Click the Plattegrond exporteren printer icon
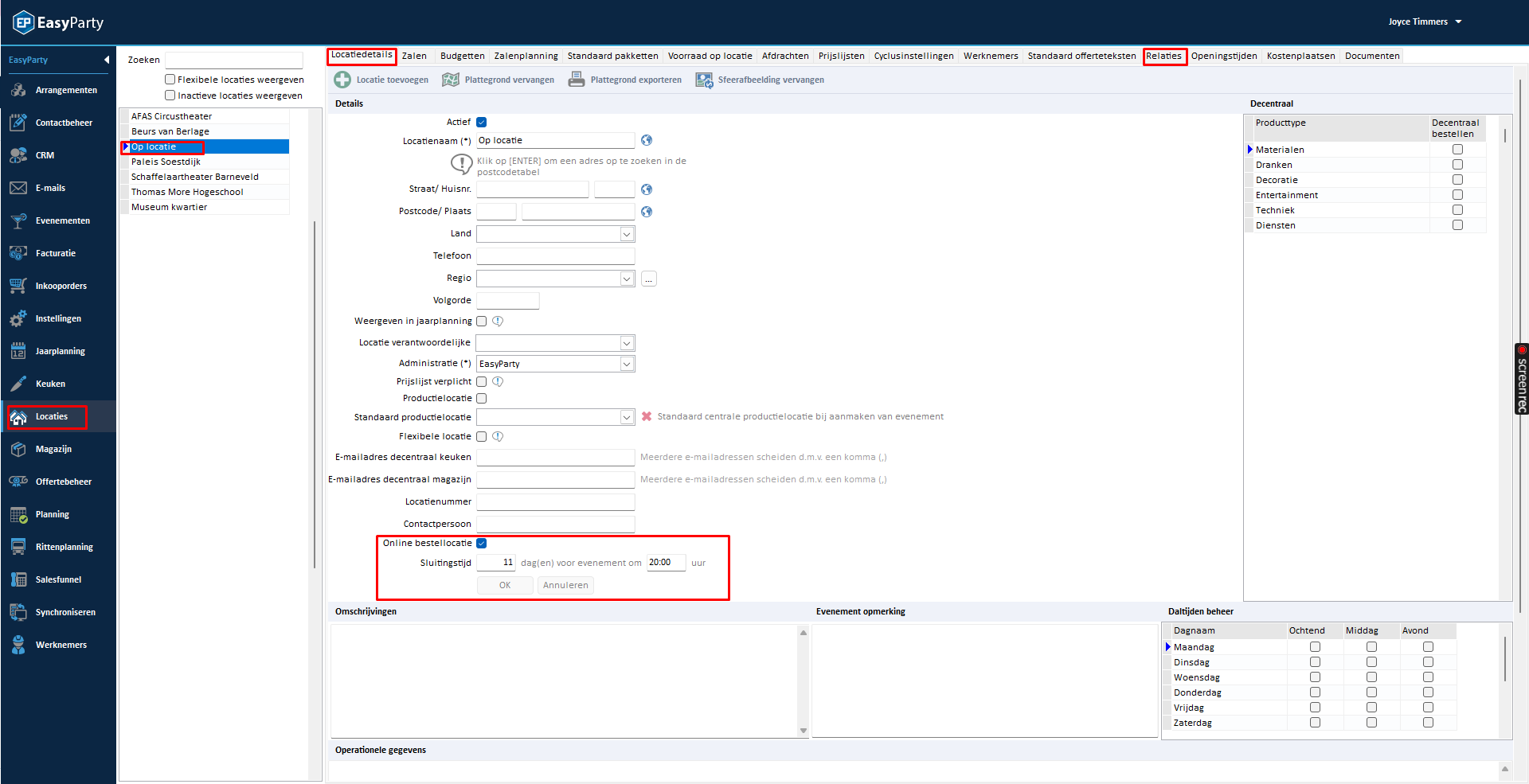Viewport: 1529px width, 784px height. 577,80
